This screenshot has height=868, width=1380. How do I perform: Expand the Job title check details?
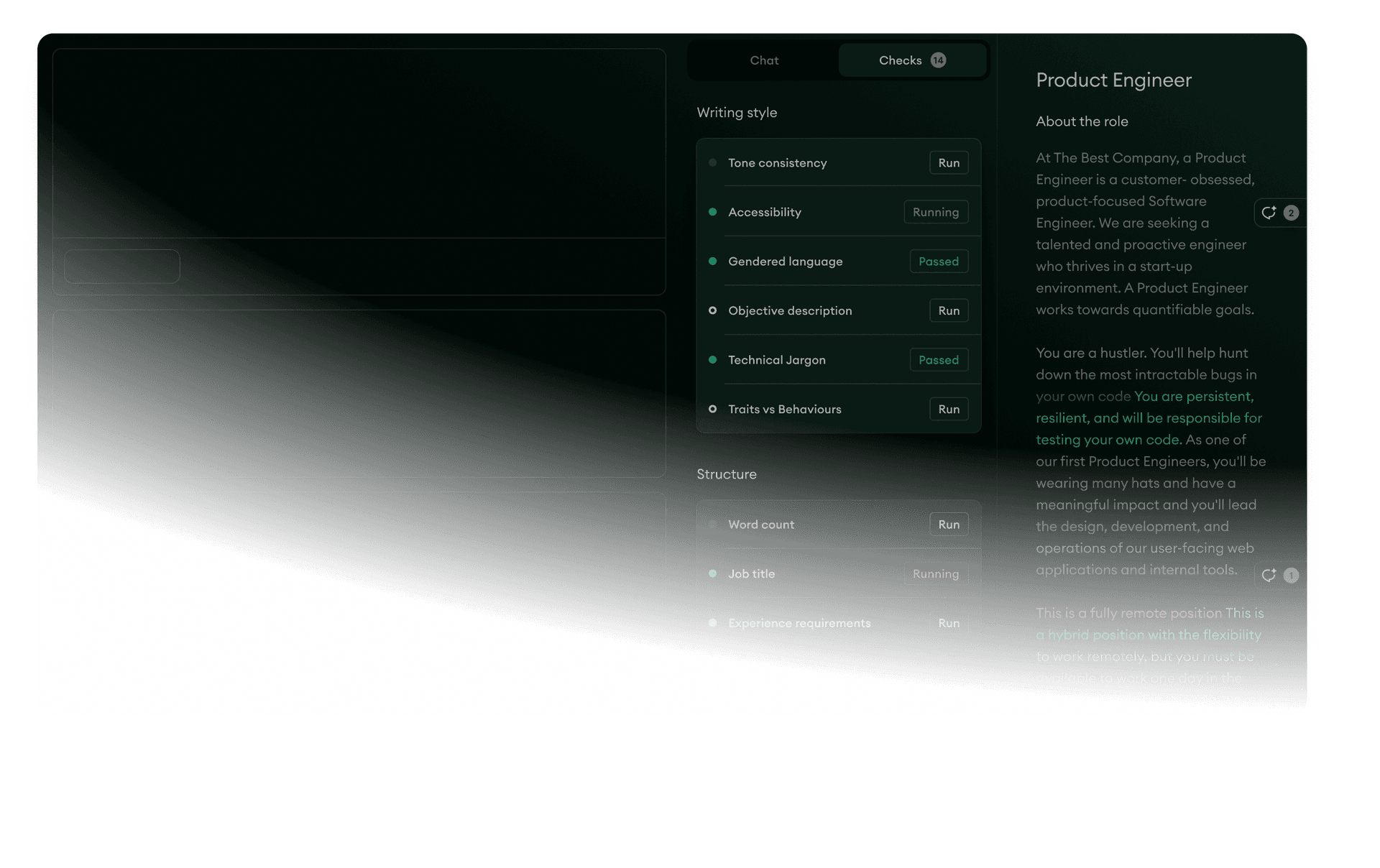[751, 573]
